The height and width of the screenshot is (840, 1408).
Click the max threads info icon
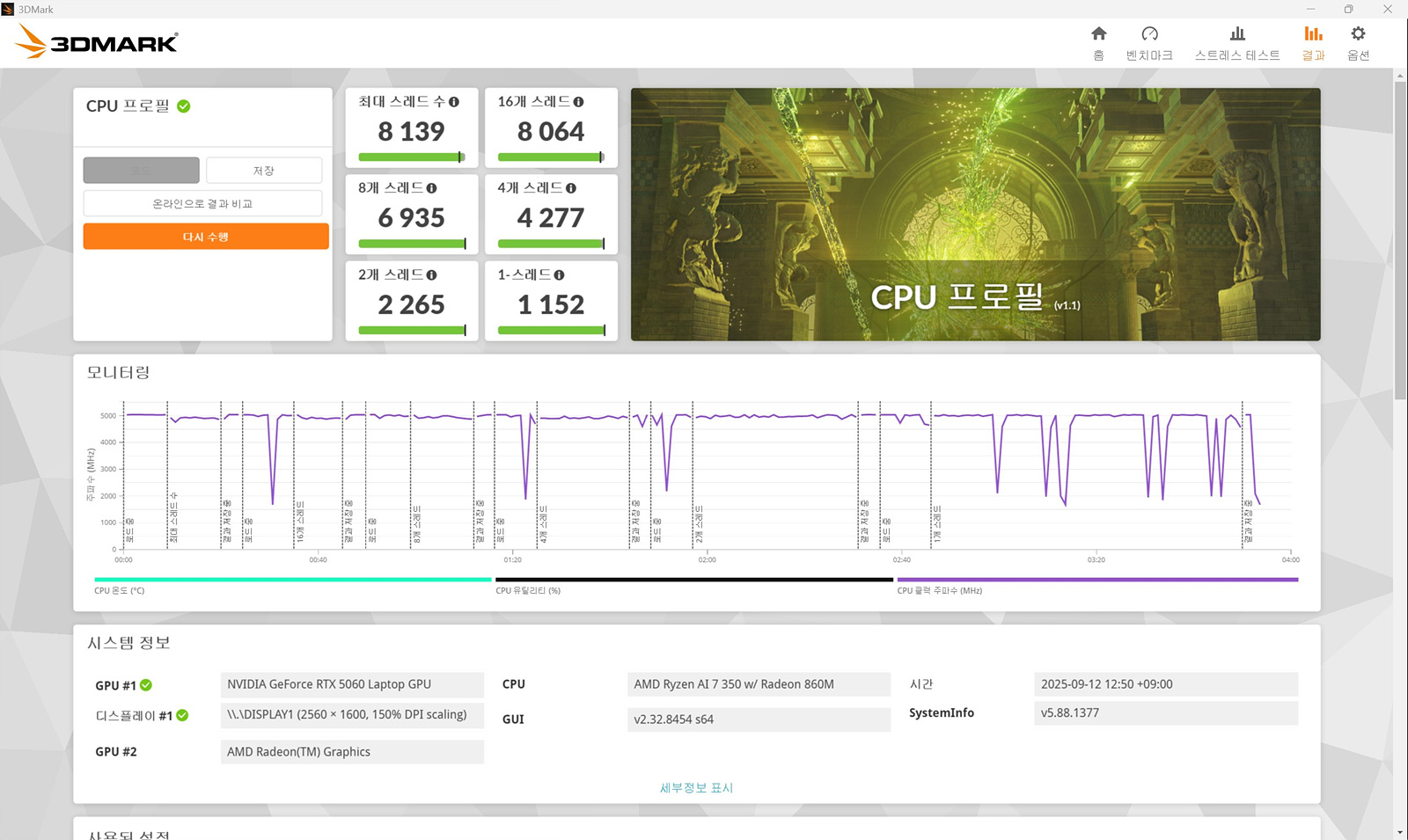tap(454, 102)
